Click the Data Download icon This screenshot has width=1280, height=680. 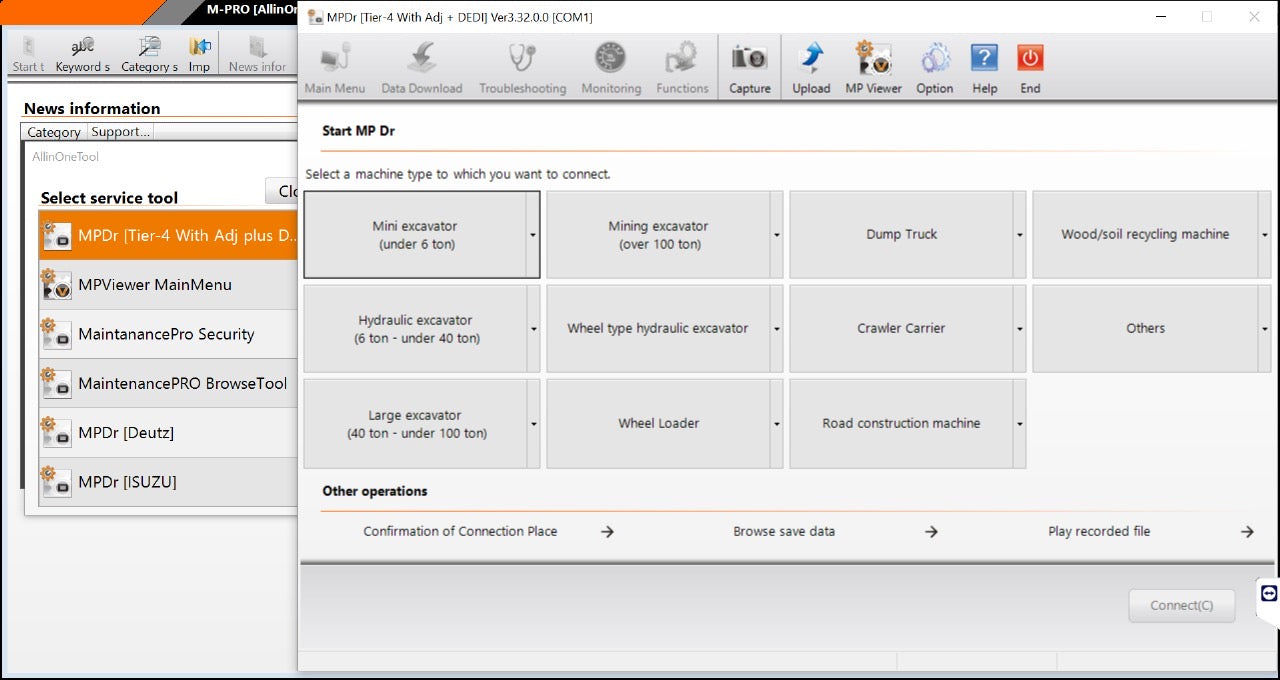tap(422, 65)
